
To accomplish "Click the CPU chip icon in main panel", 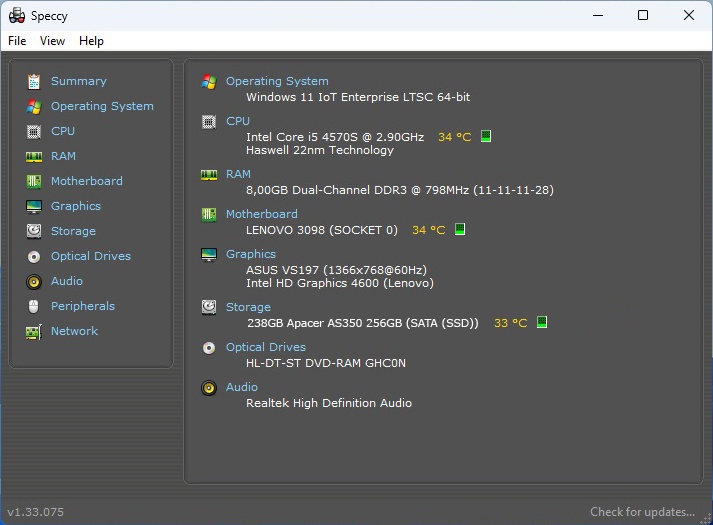I will click(209, 122).
